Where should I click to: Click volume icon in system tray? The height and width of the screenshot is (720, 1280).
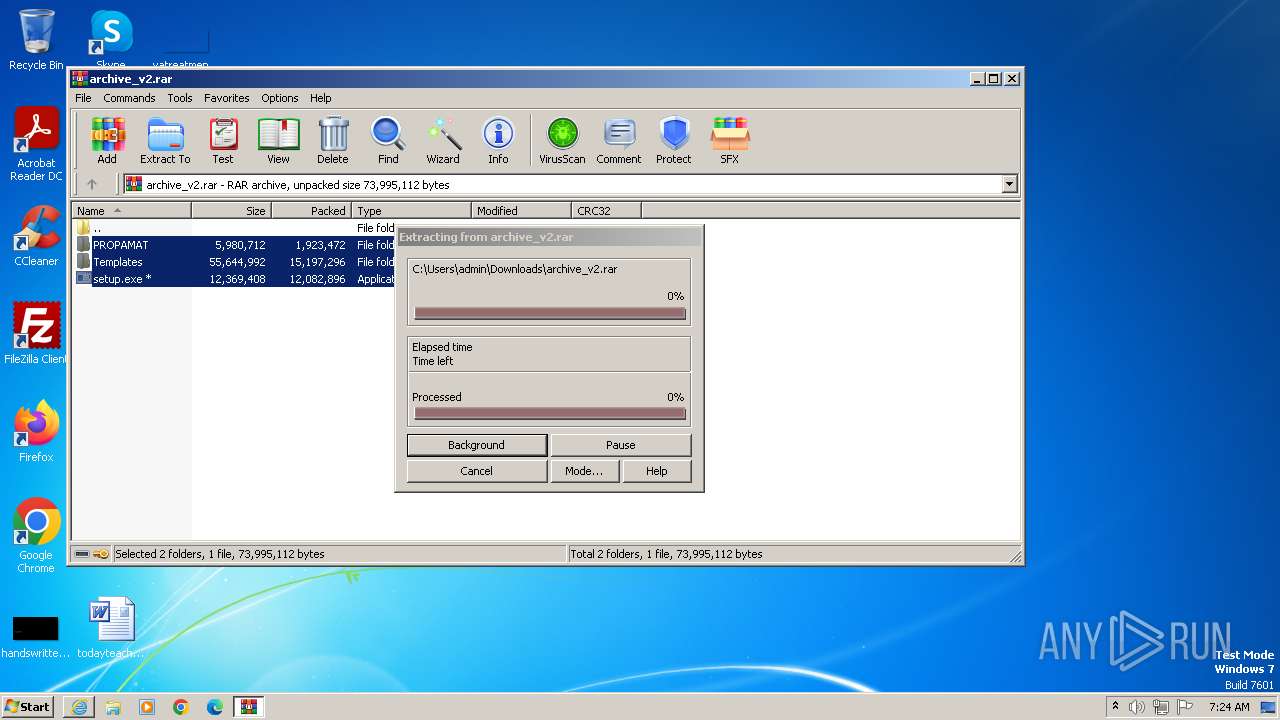click(x=1137, y=707)
